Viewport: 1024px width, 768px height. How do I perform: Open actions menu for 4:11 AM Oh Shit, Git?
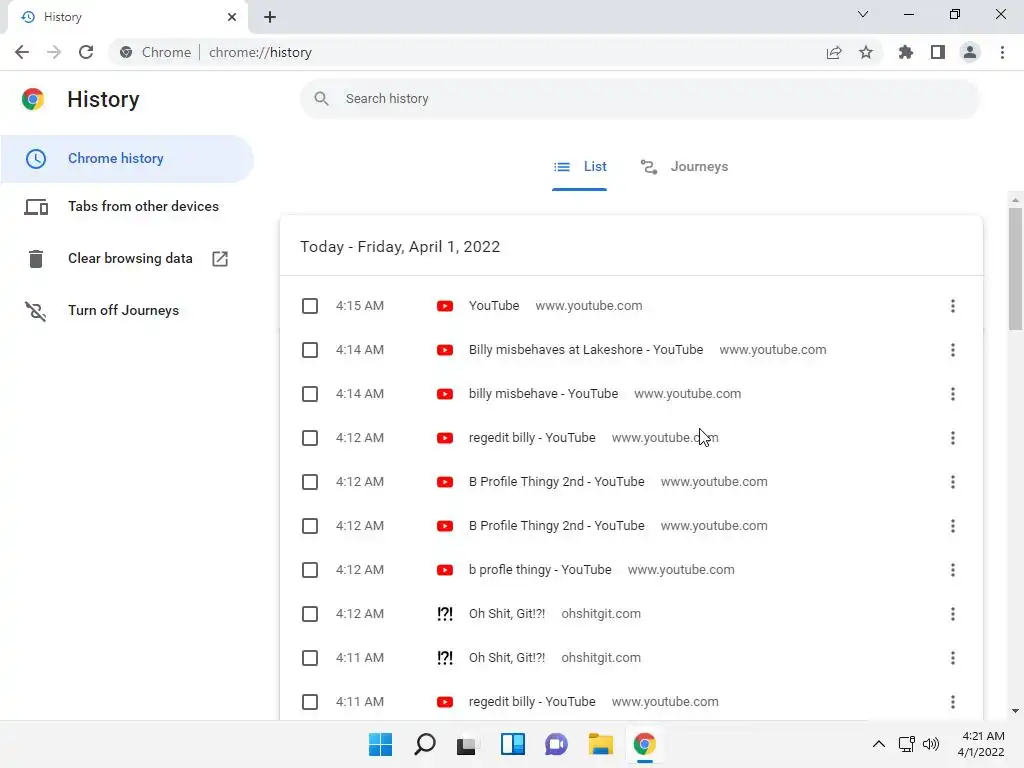[x=953, y=658]
